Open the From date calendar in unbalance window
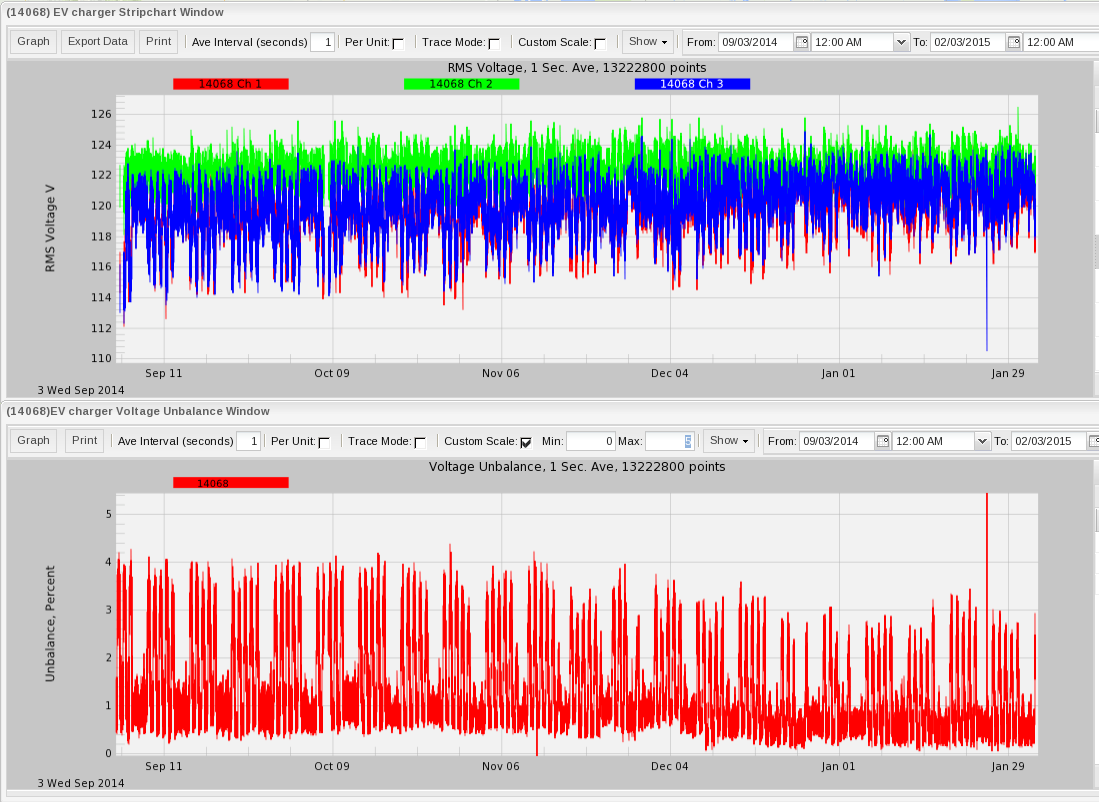The width and height of the screenshot is (1099, 802). [884, 441]
